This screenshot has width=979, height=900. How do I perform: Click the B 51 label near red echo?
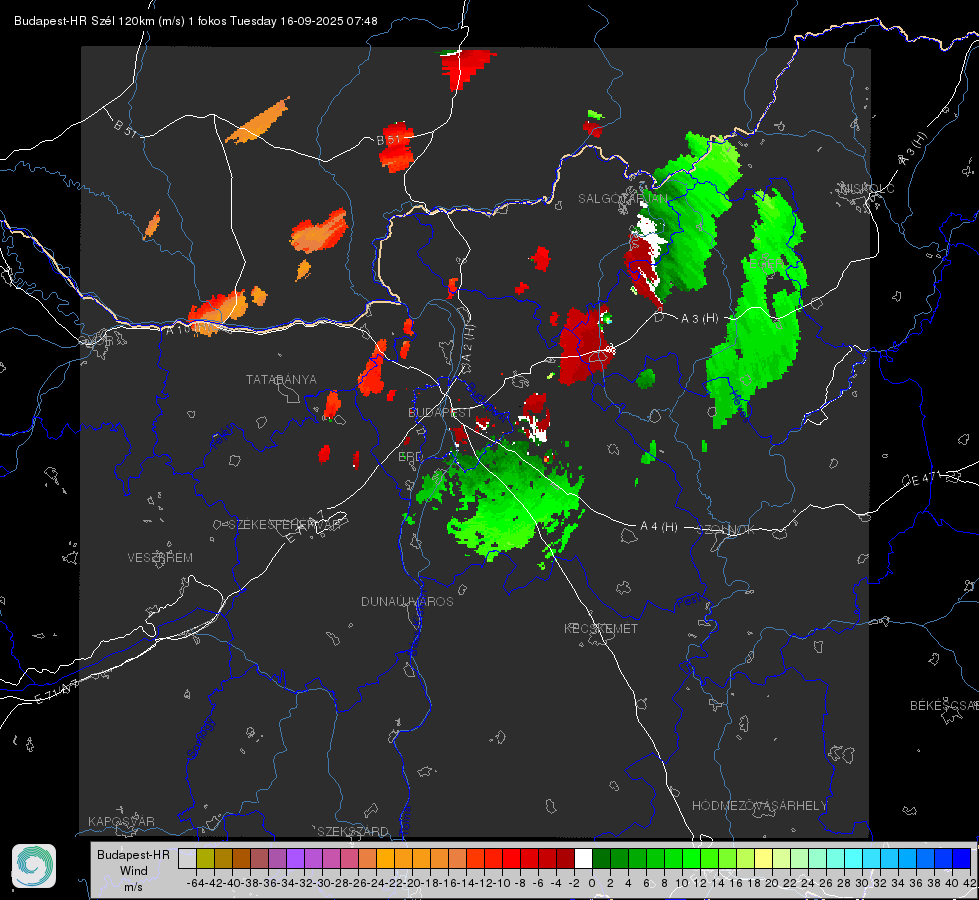(388, 140)
